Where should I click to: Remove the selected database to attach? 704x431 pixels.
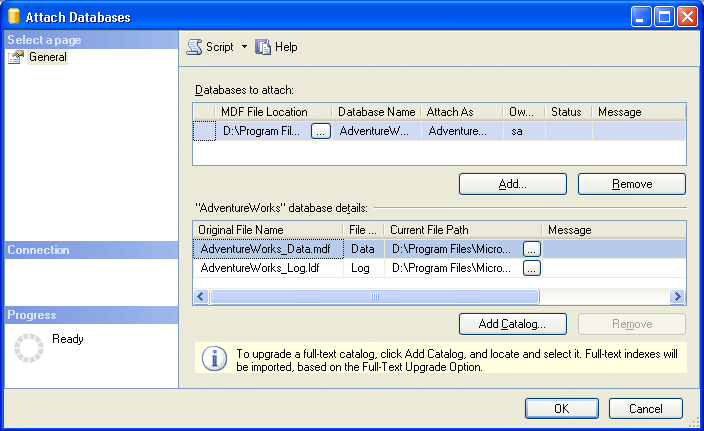(x=631, y=184)
